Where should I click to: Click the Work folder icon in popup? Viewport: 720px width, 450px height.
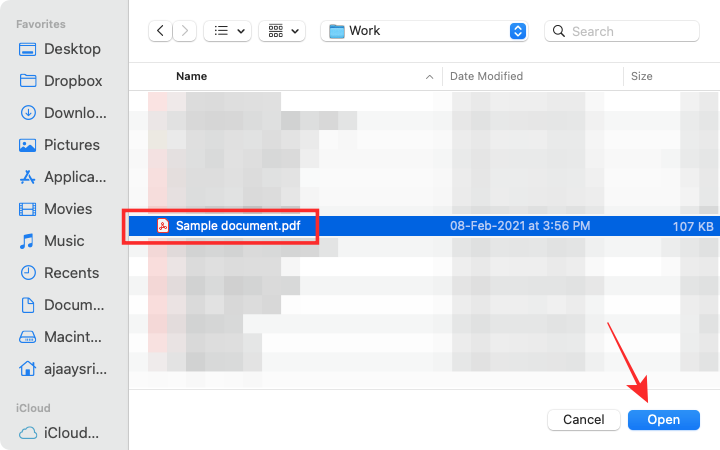point(337,31)
